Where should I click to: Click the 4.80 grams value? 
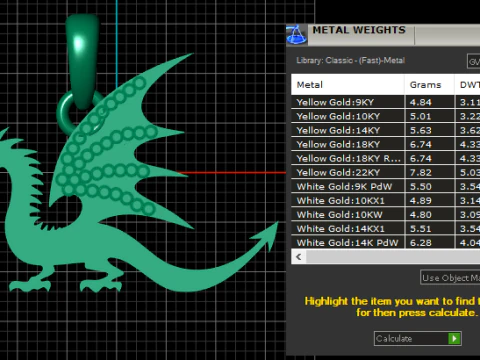[421, 215]
